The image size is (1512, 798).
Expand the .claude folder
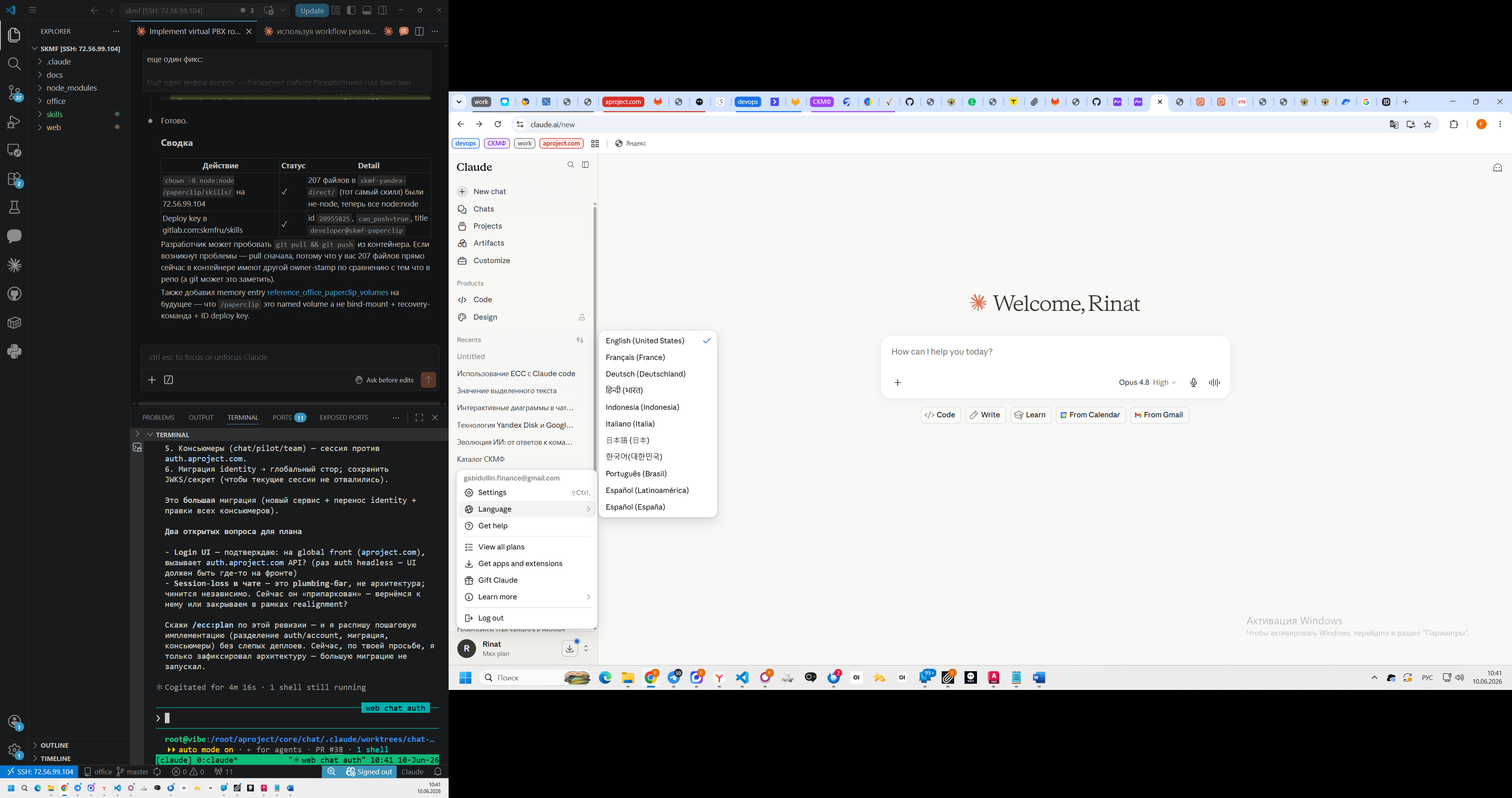(x=59, y=62)
